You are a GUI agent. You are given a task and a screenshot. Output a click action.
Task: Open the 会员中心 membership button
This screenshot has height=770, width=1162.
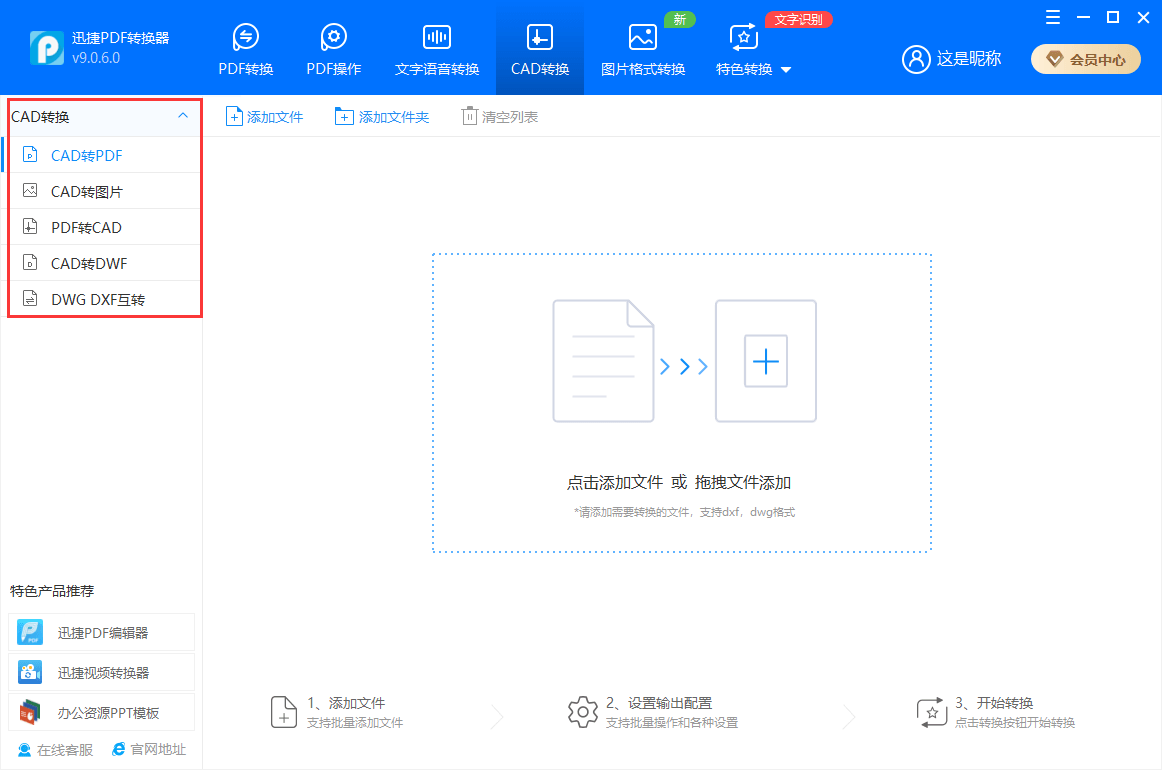coord(1085,59)
